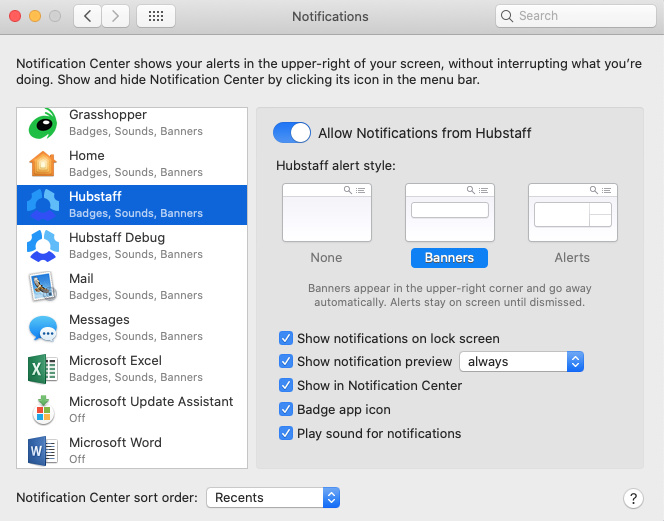Select Home in the app list
This screenshot has width=664, height=521.
(x=132, y=164)
